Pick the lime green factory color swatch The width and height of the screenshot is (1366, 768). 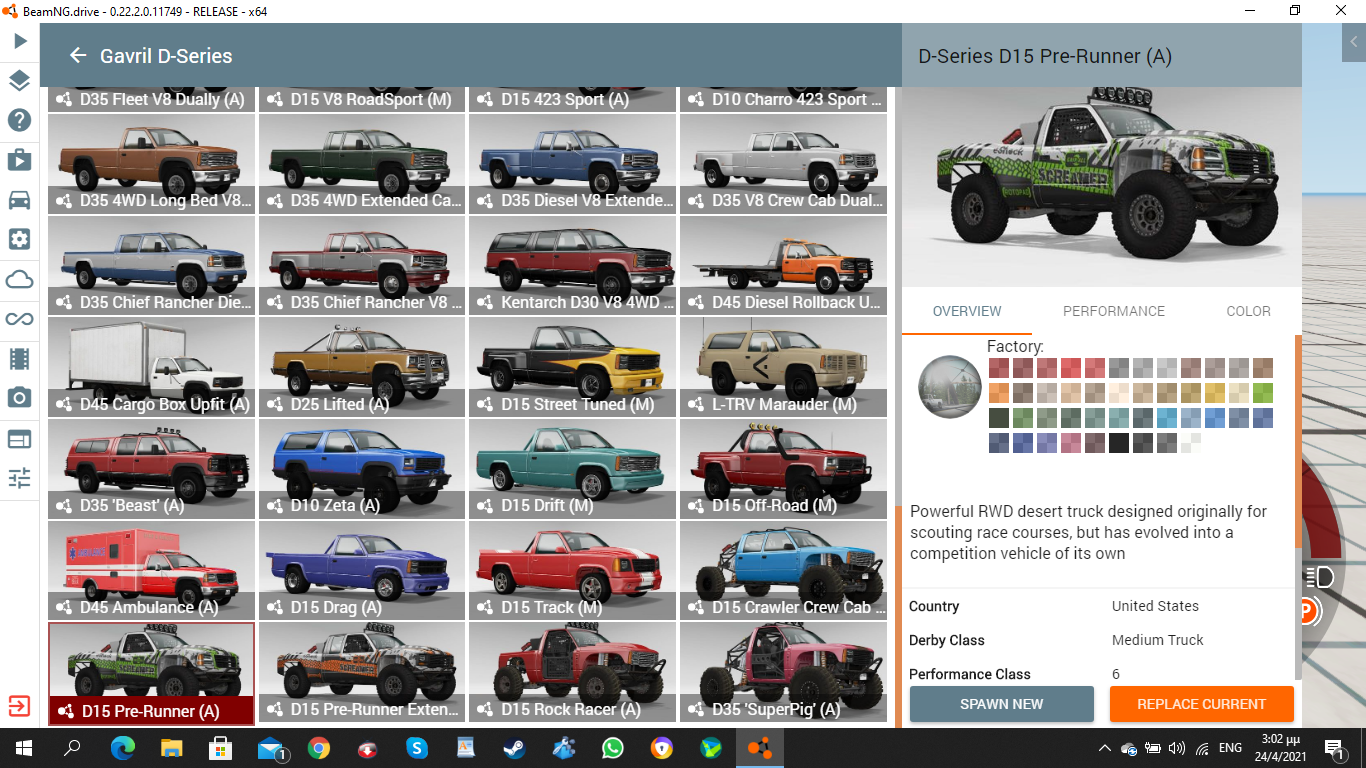(1263, 393)
